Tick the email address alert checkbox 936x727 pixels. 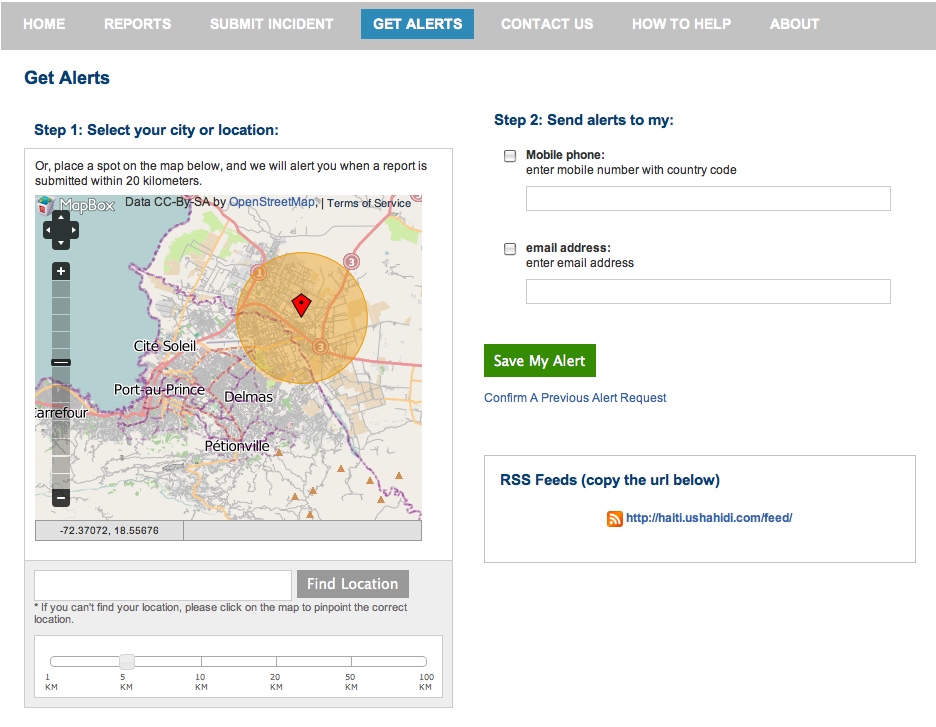(x=510, y=249)
